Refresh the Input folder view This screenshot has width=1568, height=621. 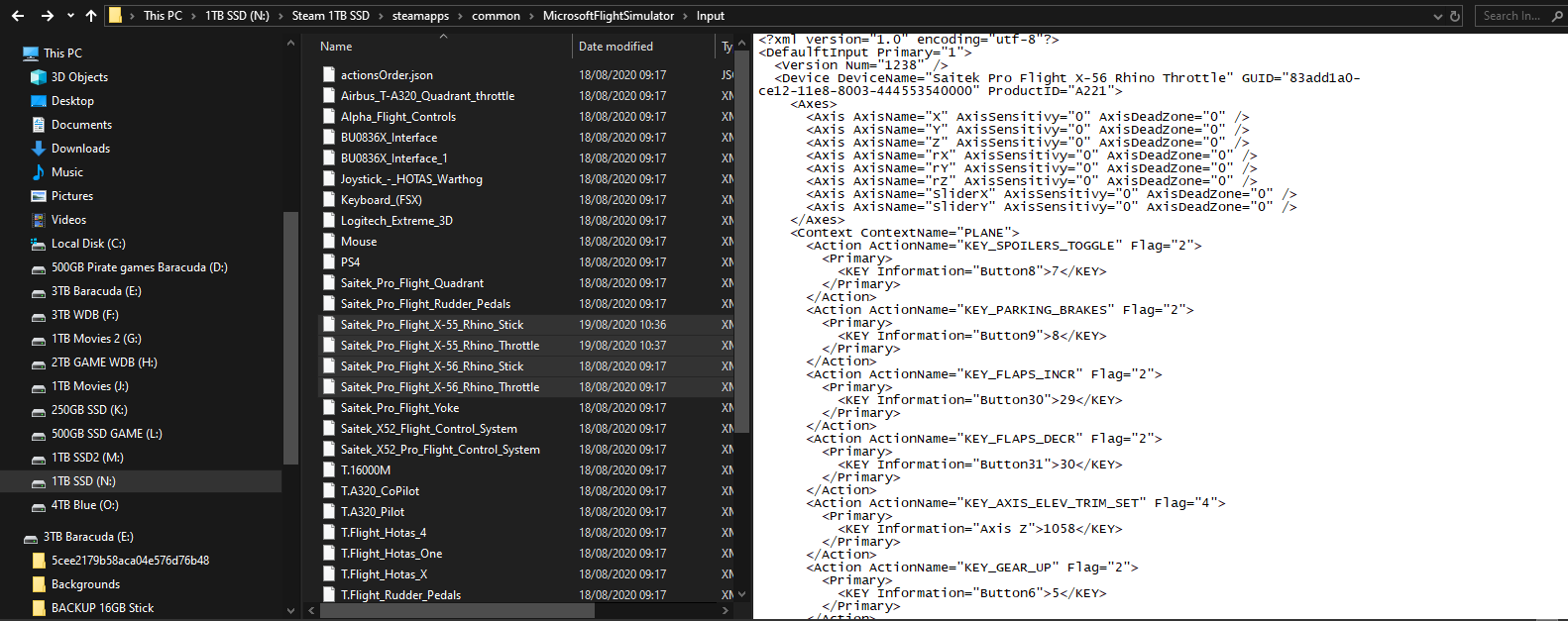(1455, 16)
